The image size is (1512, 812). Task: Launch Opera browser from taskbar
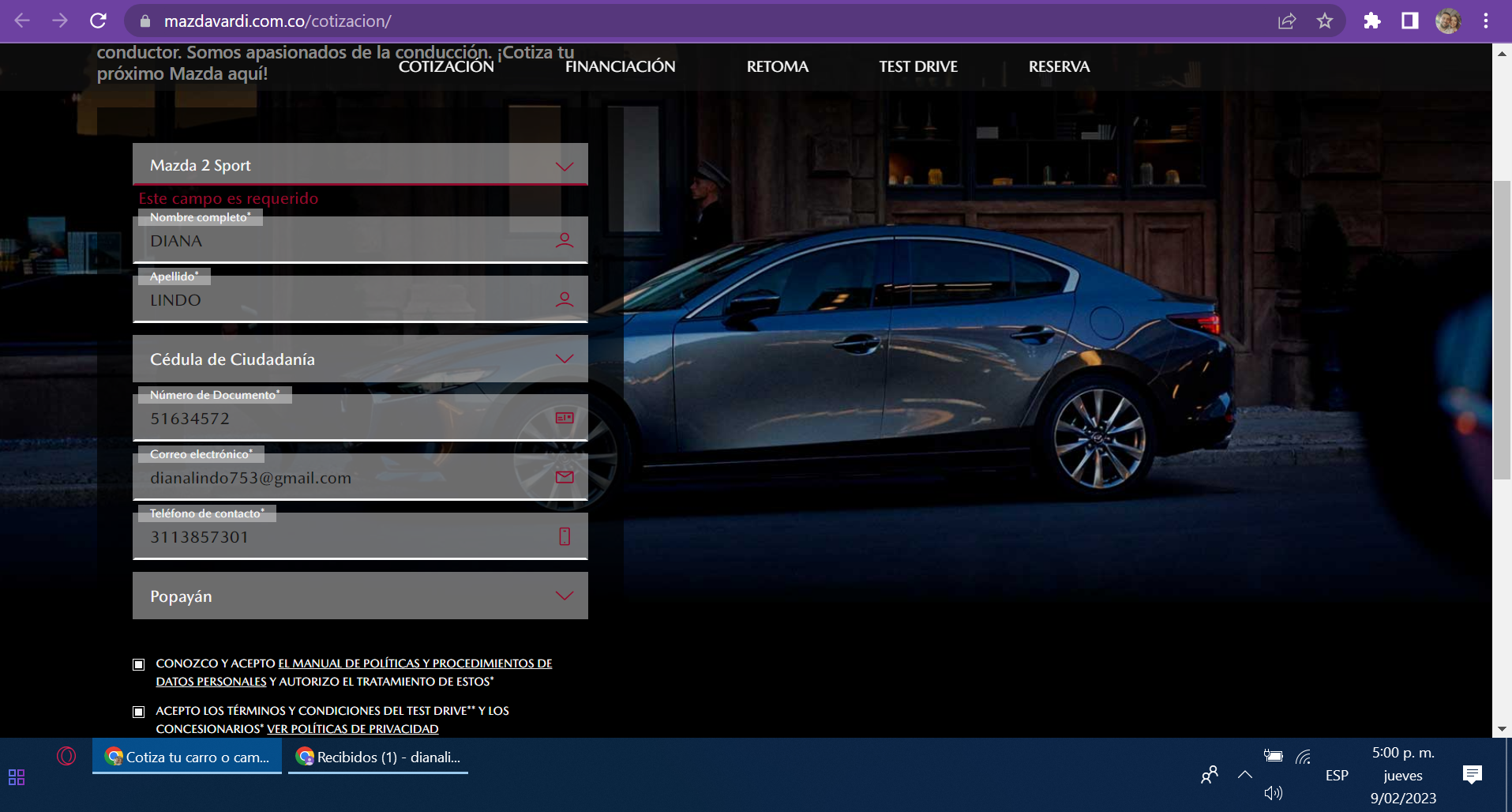click(66, 757)
